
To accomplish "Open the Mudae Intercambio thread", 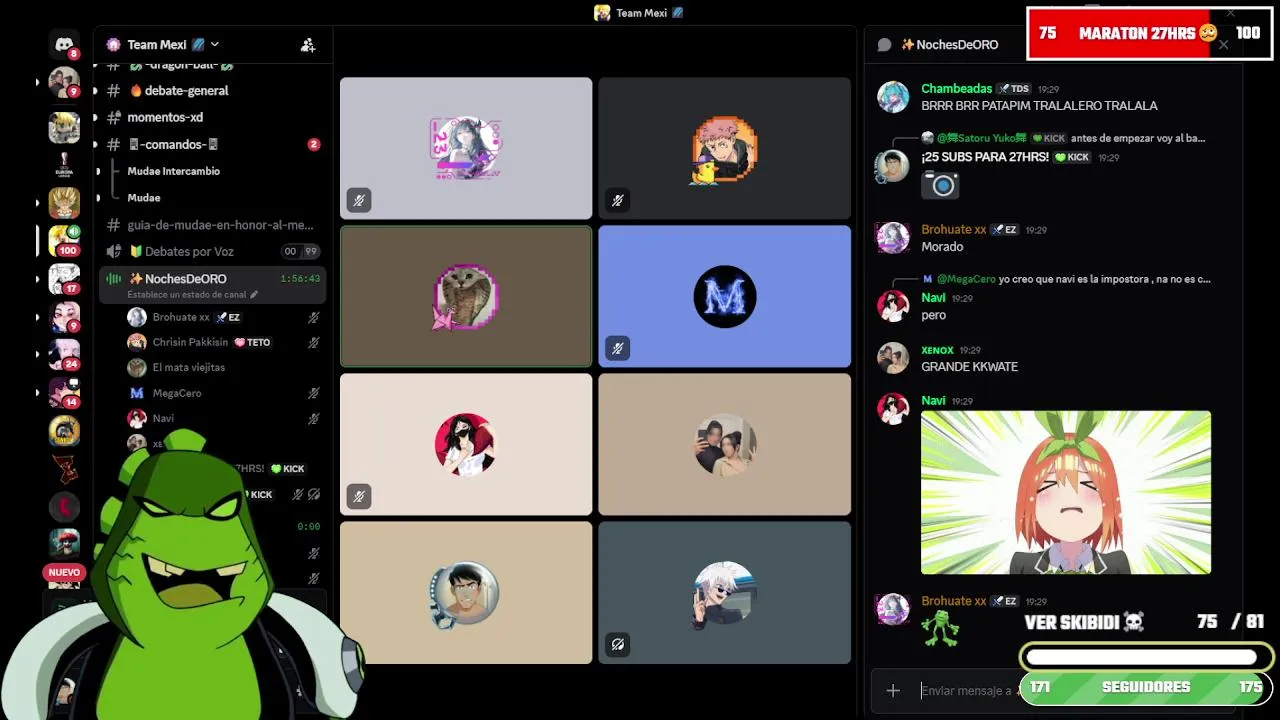I will coord(173,171).
